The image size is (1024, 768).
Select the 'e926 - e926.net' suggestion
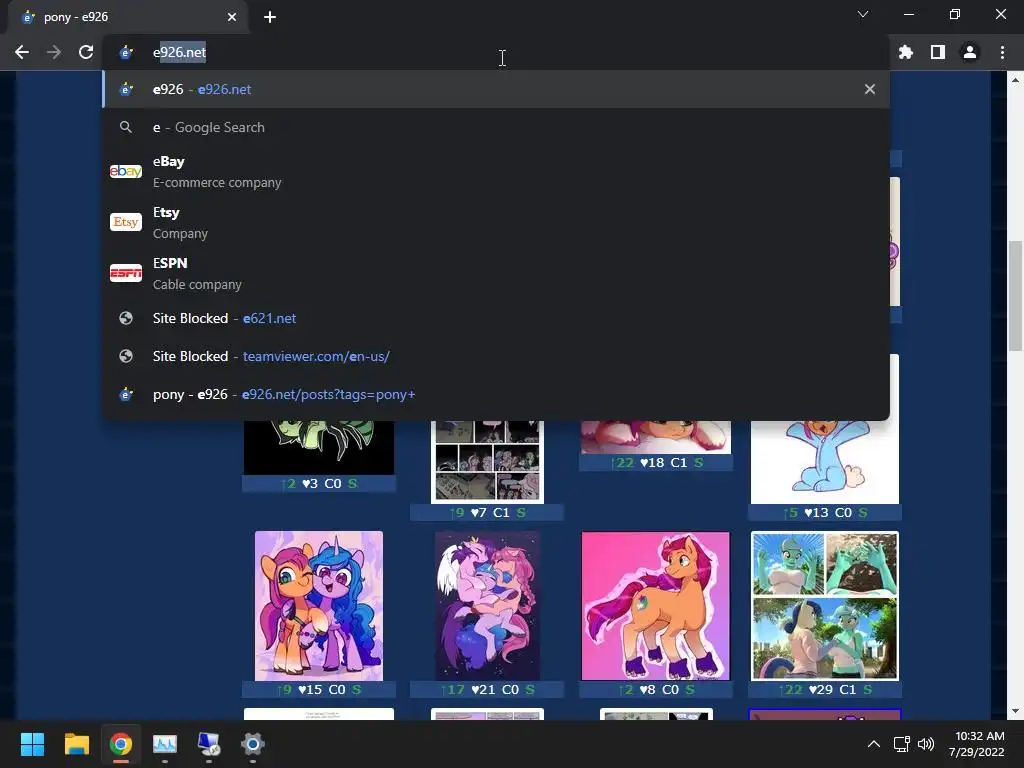click(x=496, y=89)
